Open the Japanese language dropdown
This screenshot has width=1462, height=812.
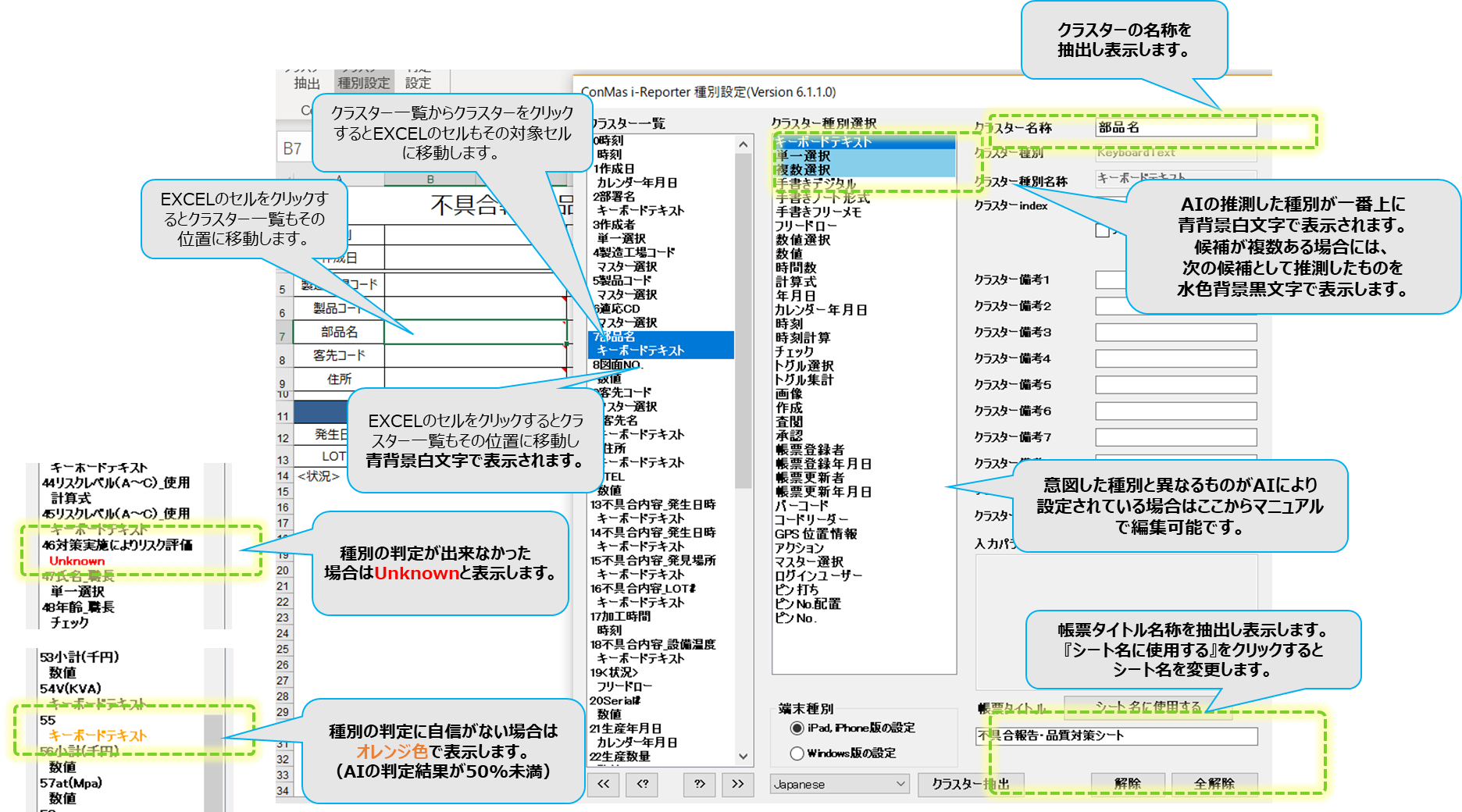[x=840, y=784]
